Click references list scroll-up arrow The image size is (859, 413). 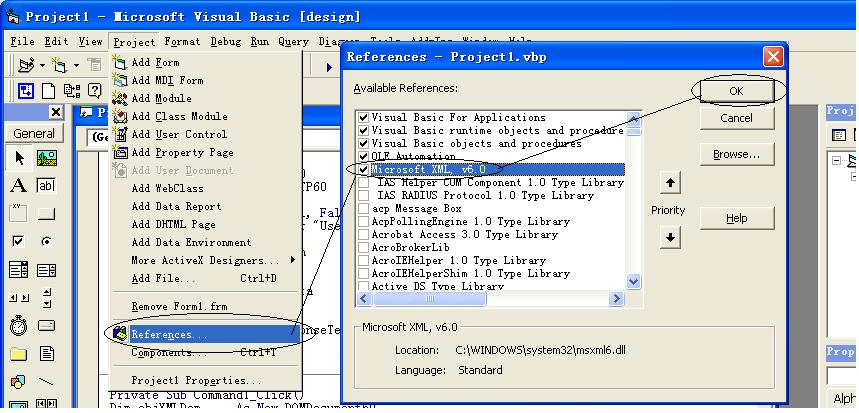(x=634, y=118)
